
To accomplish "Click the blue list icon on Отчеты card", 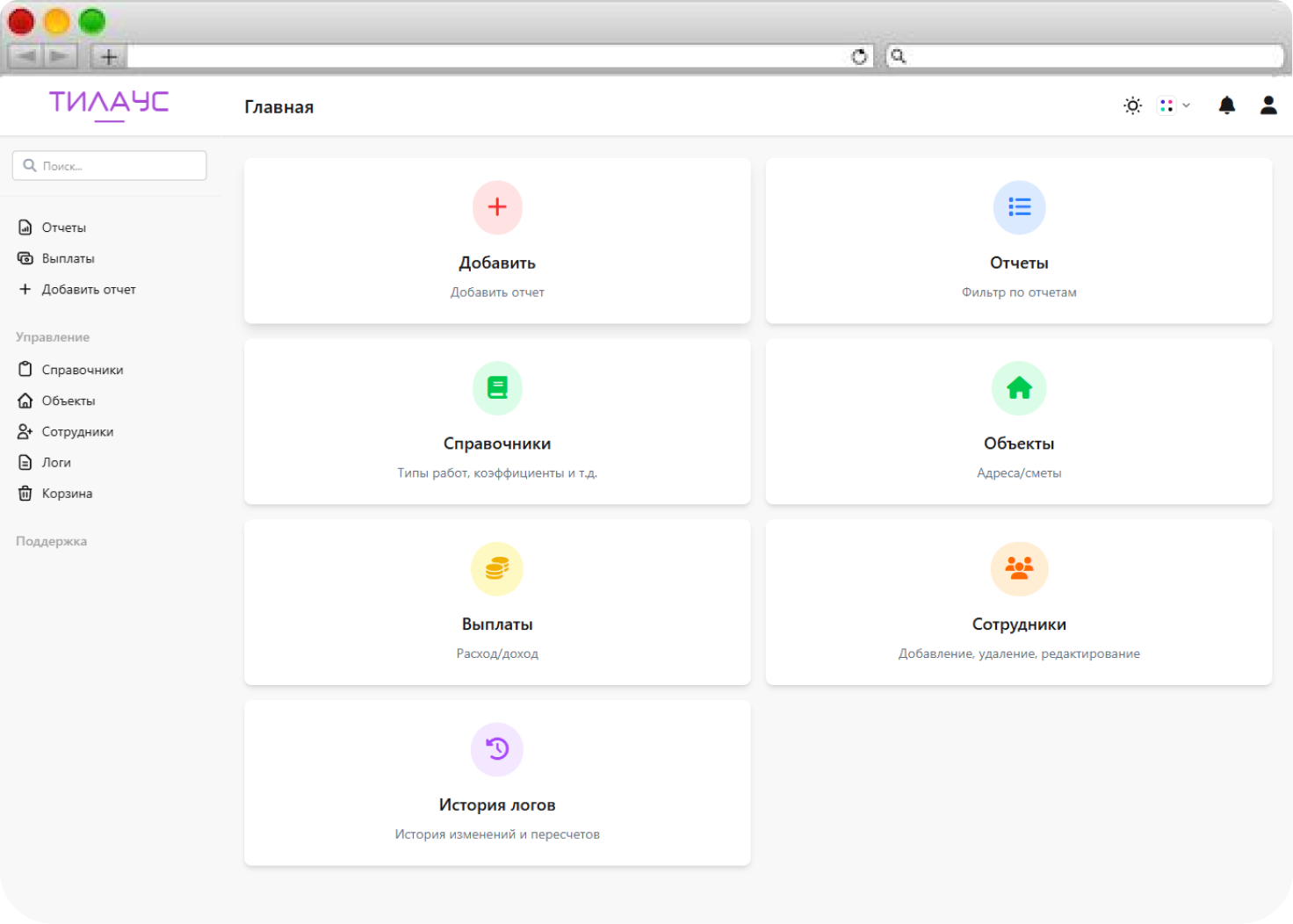I will coord(1019,207).
